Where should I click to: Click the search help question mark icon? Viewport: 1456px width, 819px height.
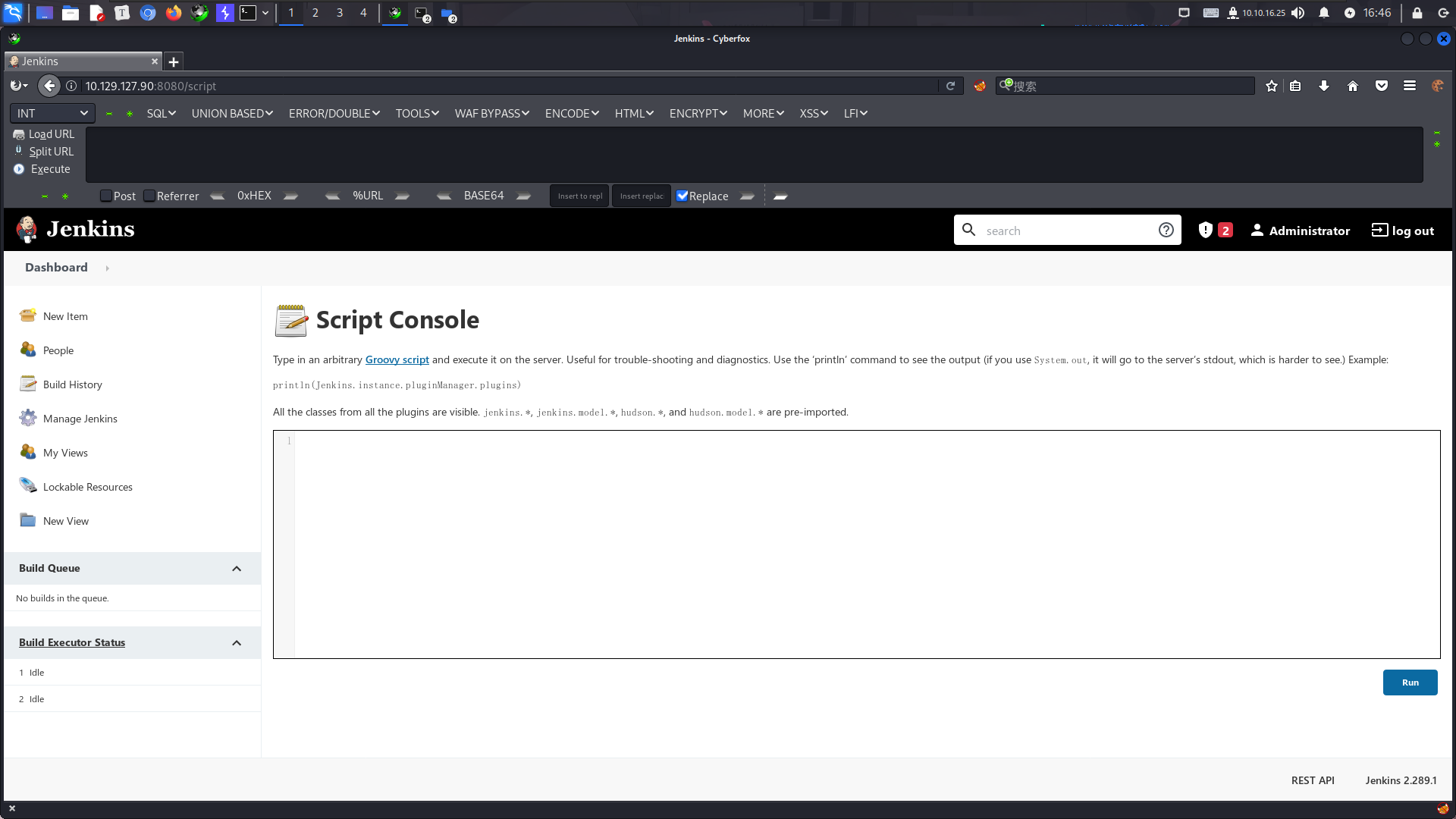pos(1166,231)
